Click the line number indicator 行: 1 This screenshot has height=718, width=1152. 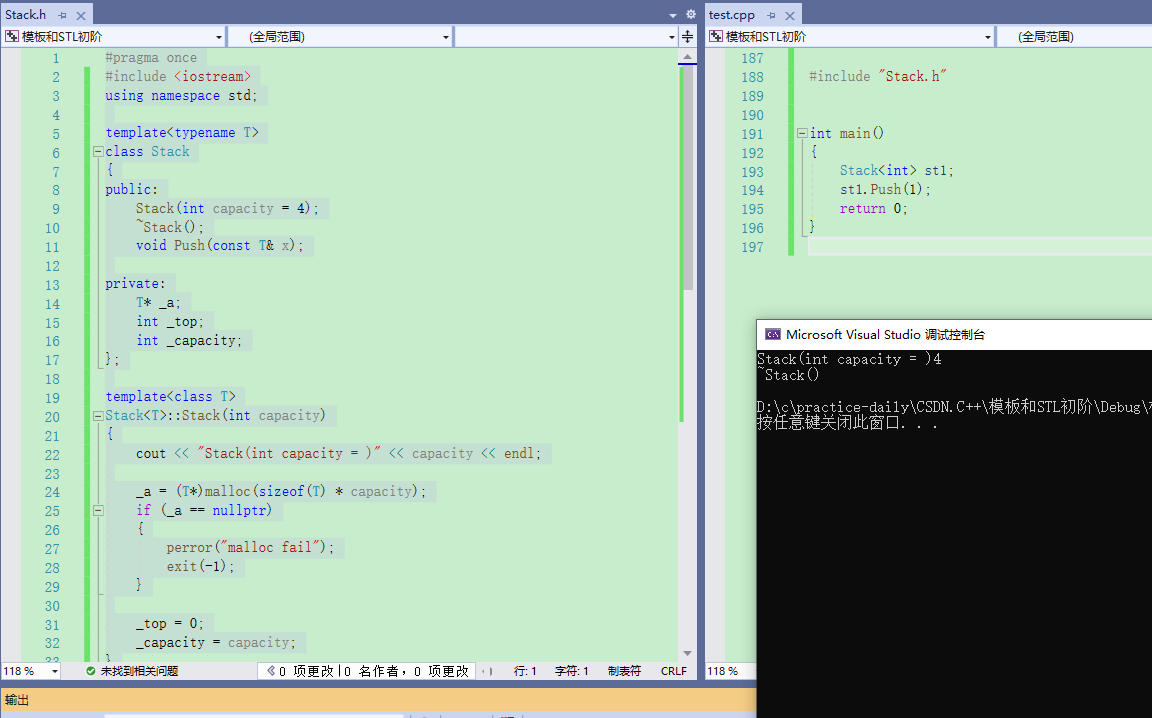pyautogui.click(x=525, y=671)
